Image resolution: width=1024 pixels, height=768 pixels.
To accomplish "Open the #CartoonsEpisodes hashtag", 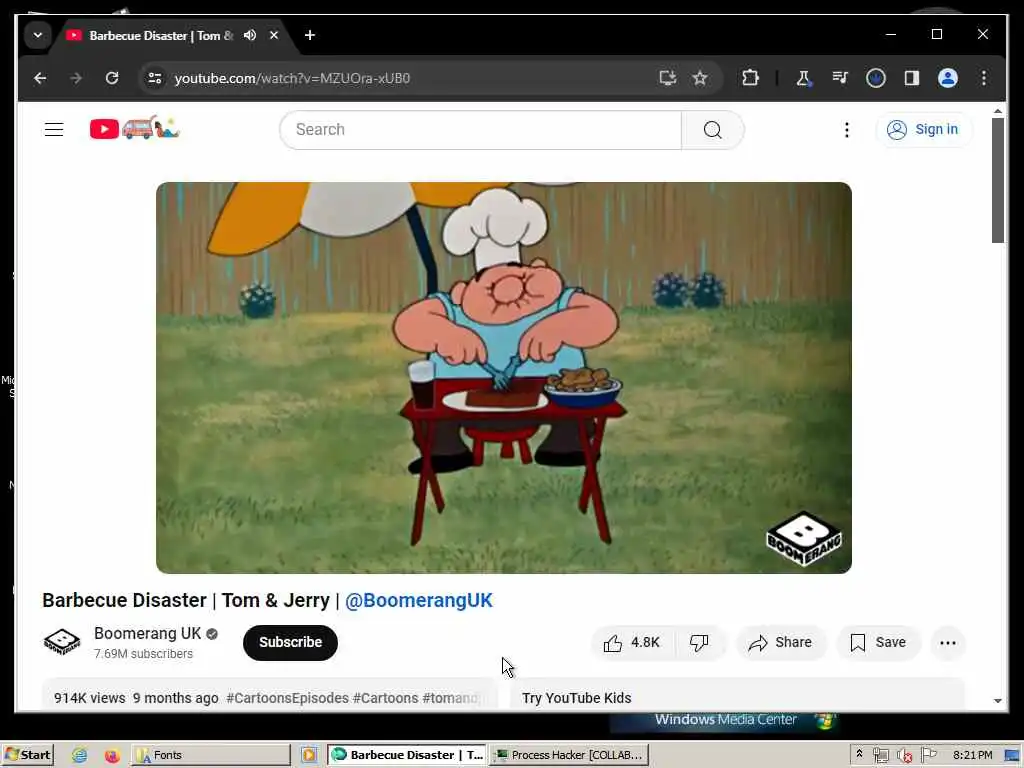I will click(x=287, y=698).
